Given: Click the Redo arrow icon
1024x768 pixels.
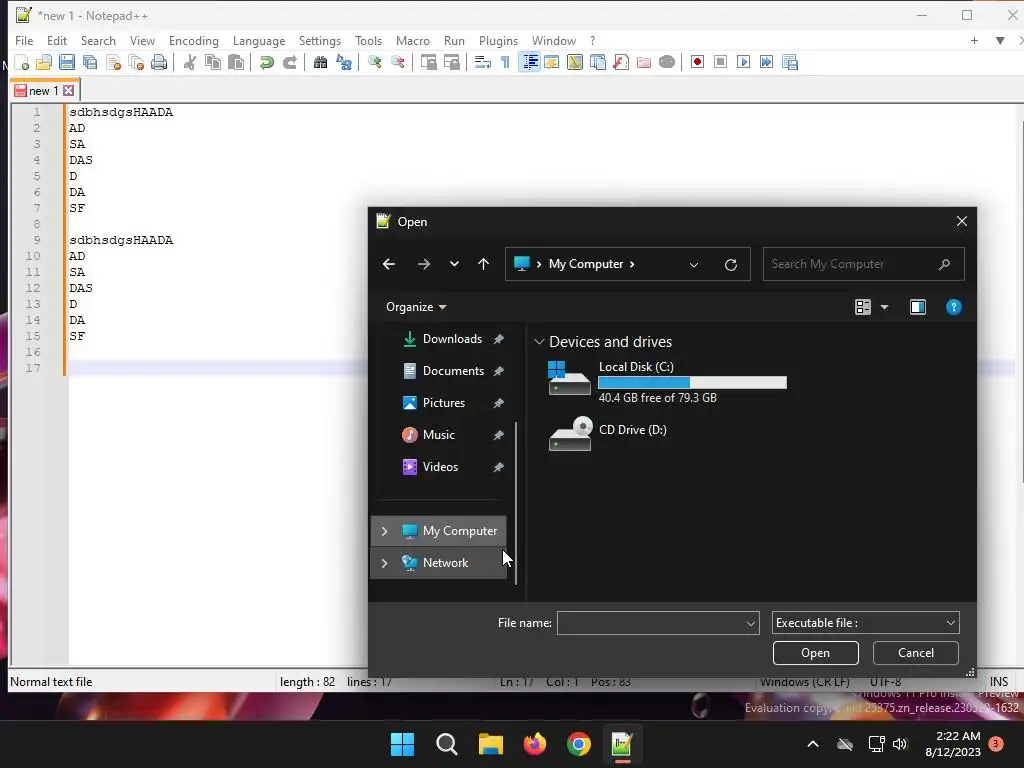Looking at the screenshot, I should pyautogui.click(x=289, y=63).
